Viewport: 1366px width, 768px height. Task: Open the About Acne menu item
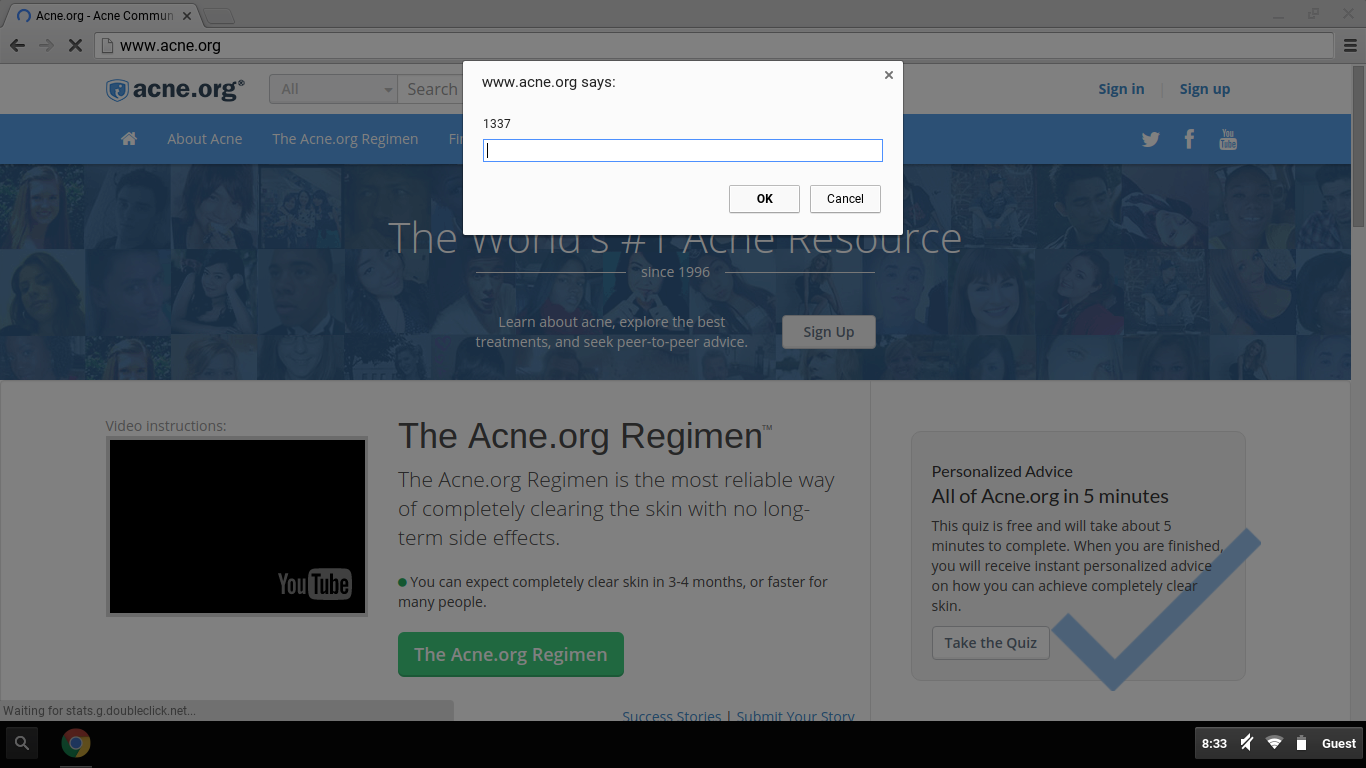pyautogui.click(x=204, y=139)
